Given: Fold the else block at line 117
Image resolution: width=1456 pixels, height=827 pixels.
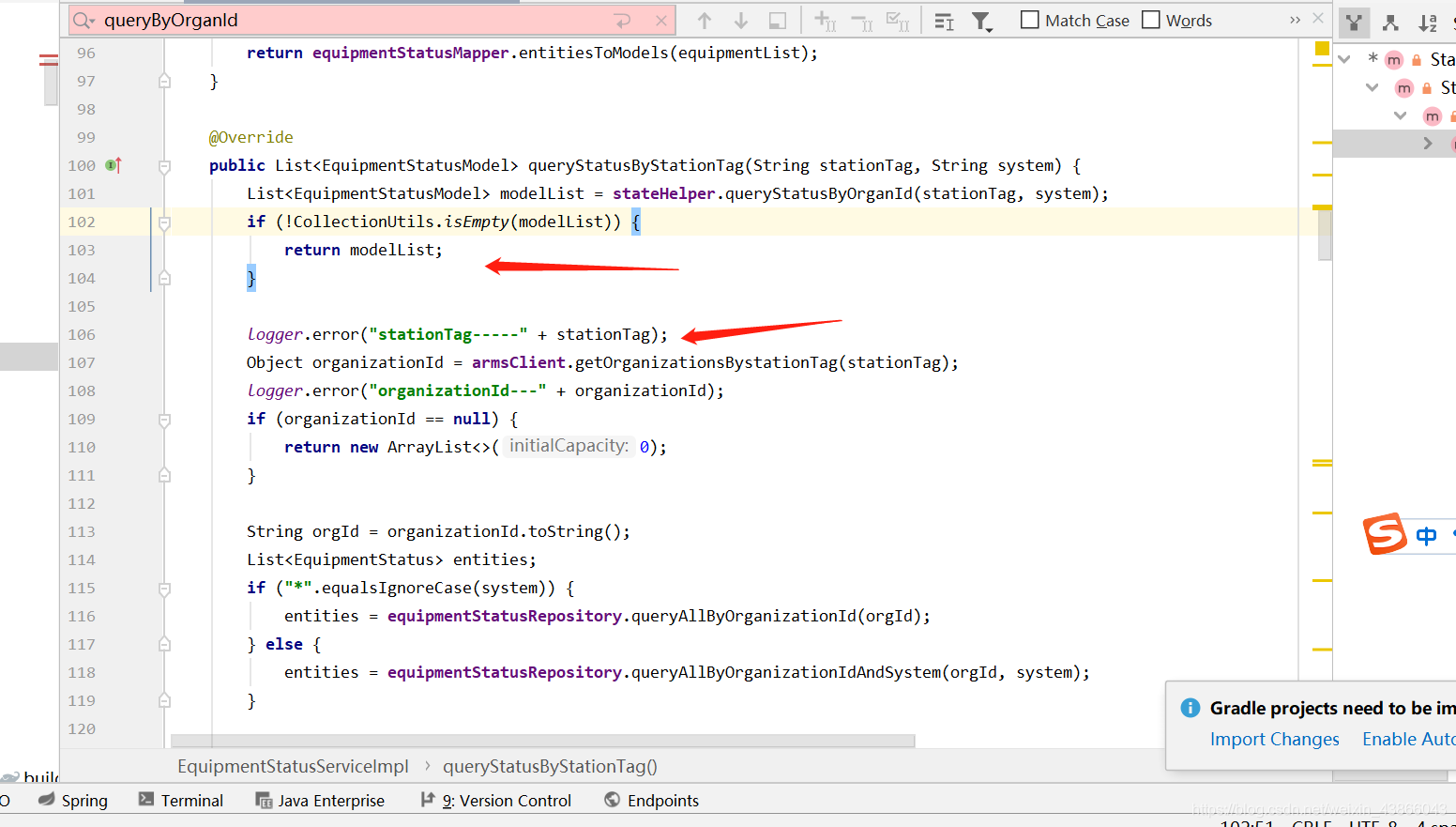Looking at the screenshot, I should pos(164,645).
